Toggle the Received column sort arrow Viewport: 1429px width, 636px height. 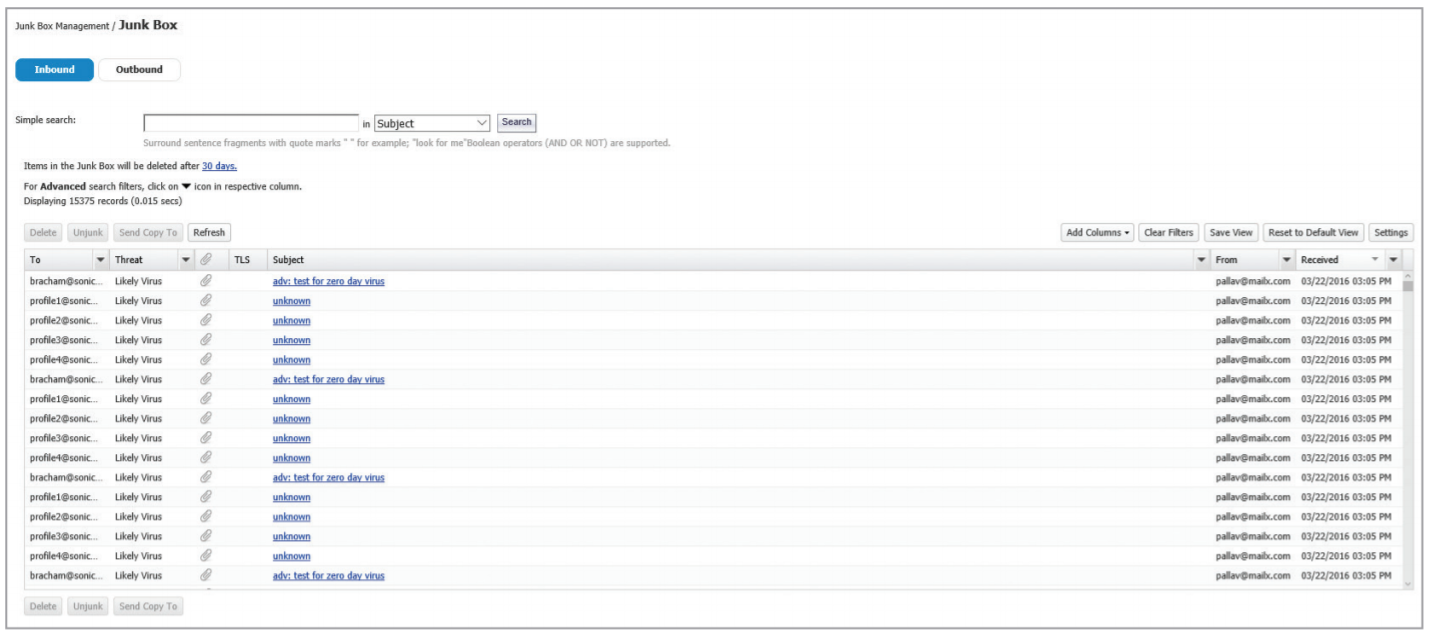click(x=1375, y=260)
